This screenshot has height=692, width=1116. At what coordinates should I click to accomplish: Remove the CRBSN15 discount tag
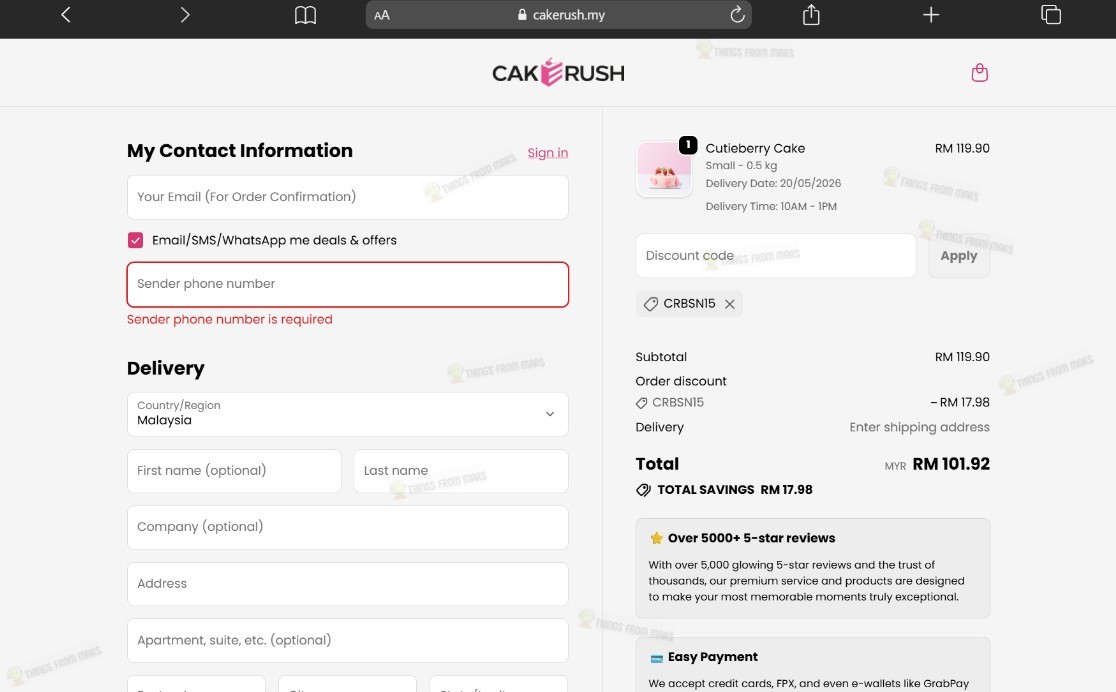point(730,304)
